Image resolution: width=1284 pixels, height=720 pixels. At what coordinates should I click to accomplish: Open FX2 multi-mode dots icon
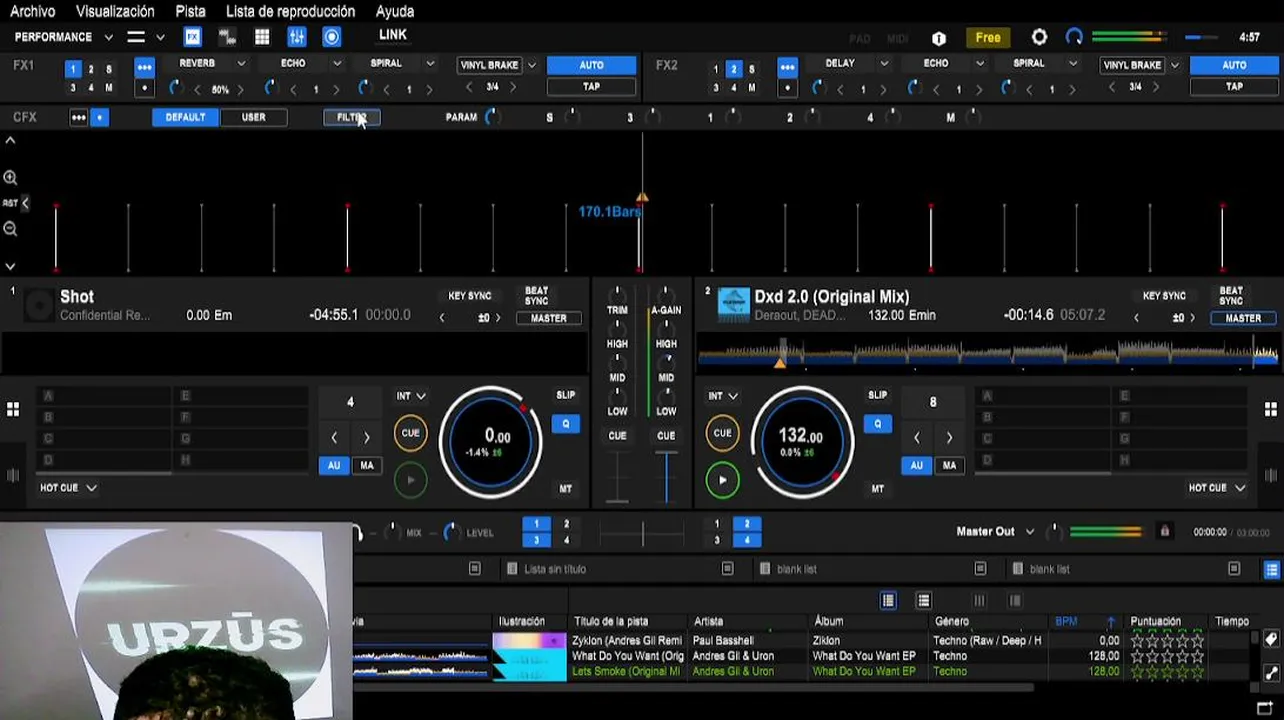[788, 69]
